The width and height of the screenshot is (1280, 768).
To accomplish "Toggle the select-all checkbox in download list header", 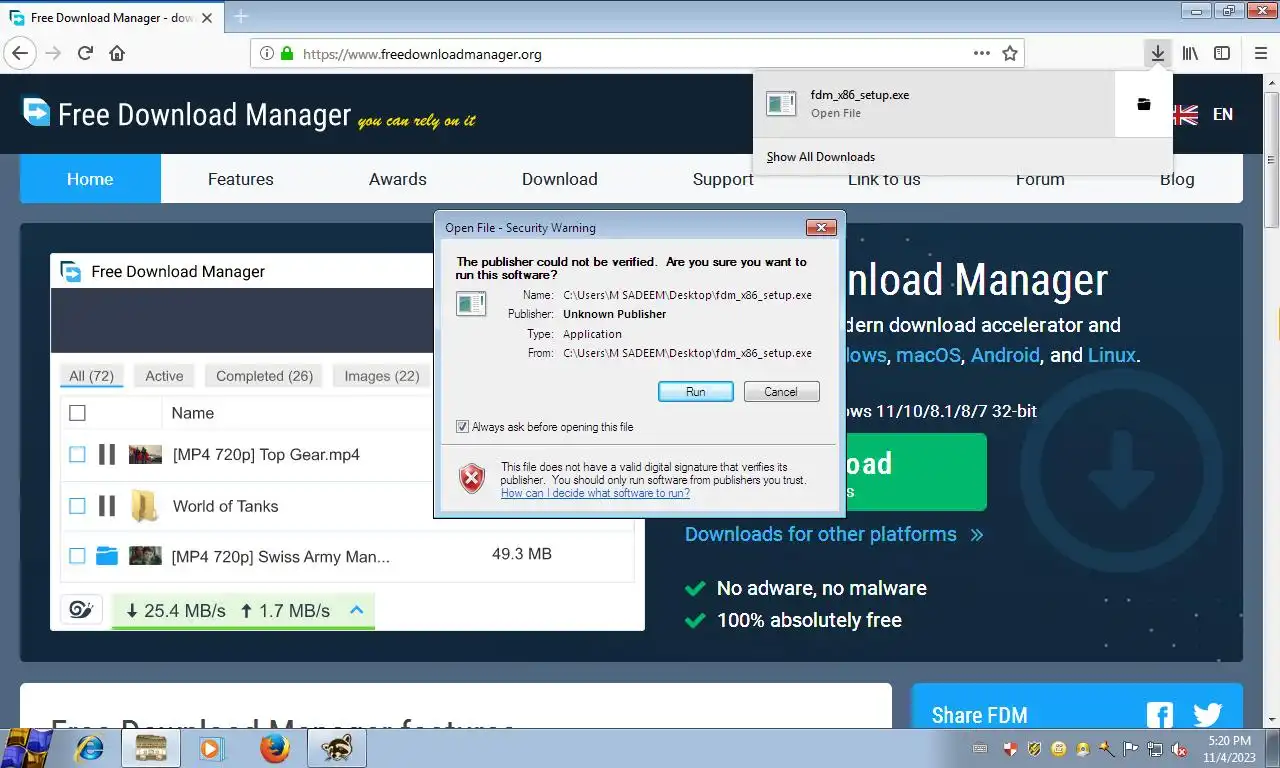I will (77, 413).
